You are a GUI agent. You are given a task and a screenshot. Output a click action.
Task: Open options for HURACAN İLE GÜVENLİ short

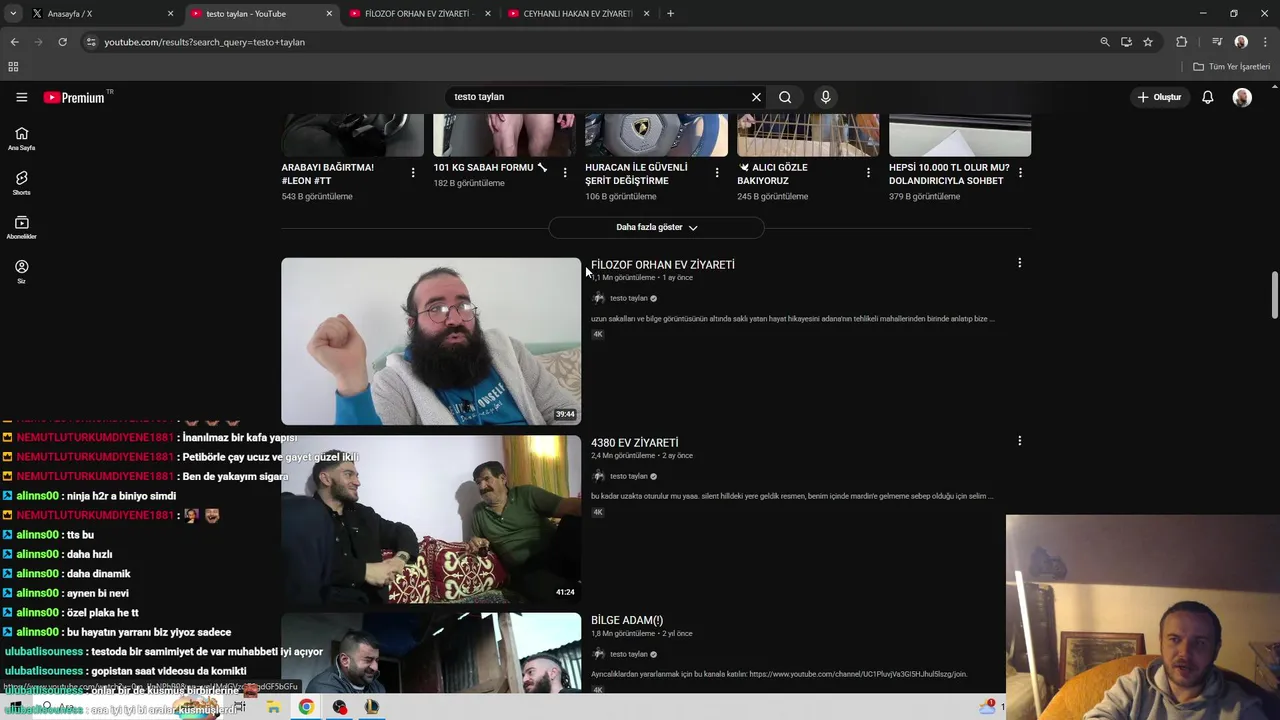click(717, 173)
